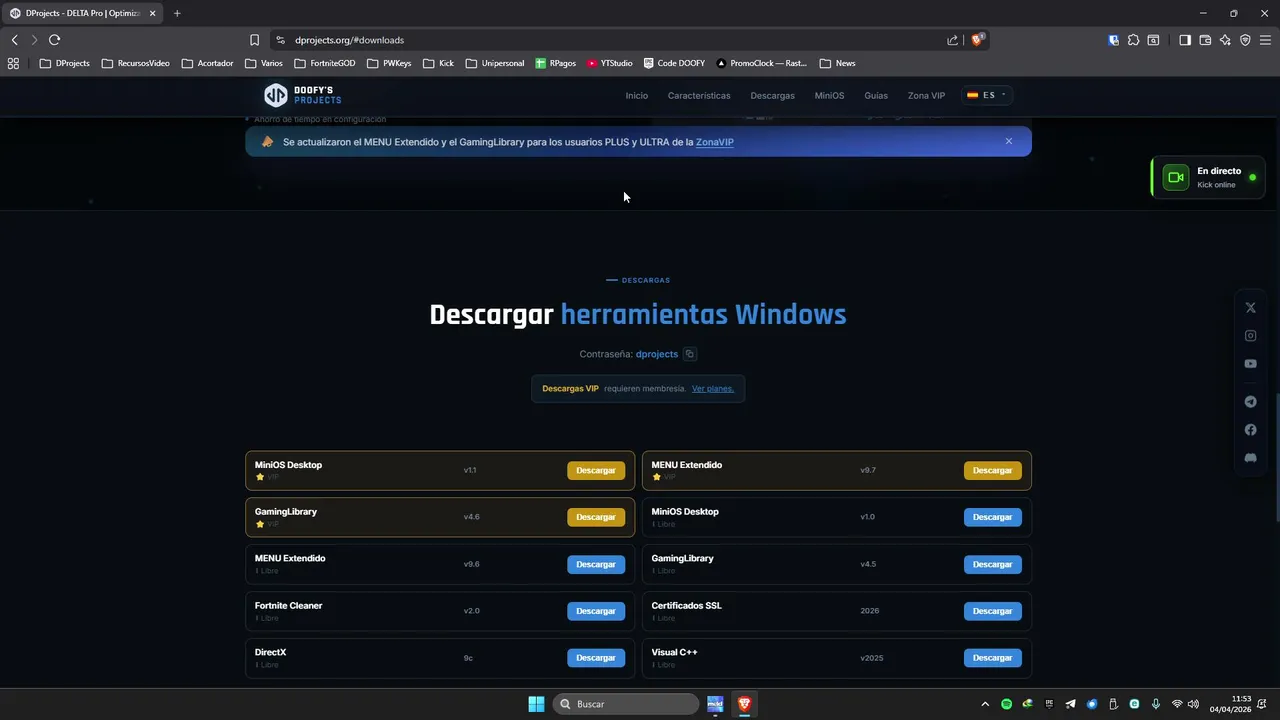Download GamingLibrary v4.5 Libre
1280x720 pixels.
[993, 564]
